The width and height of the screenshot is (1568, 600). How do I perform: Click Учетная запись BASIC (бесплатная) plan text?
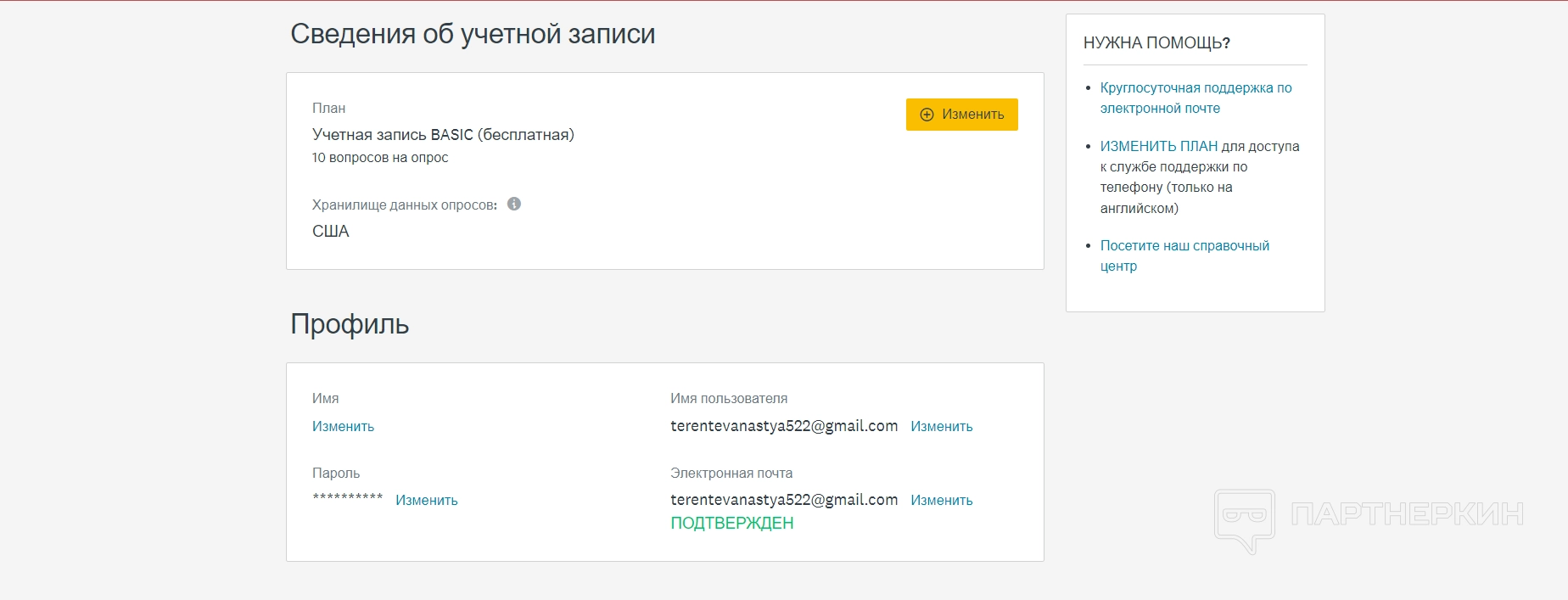(x=443, y=134)
